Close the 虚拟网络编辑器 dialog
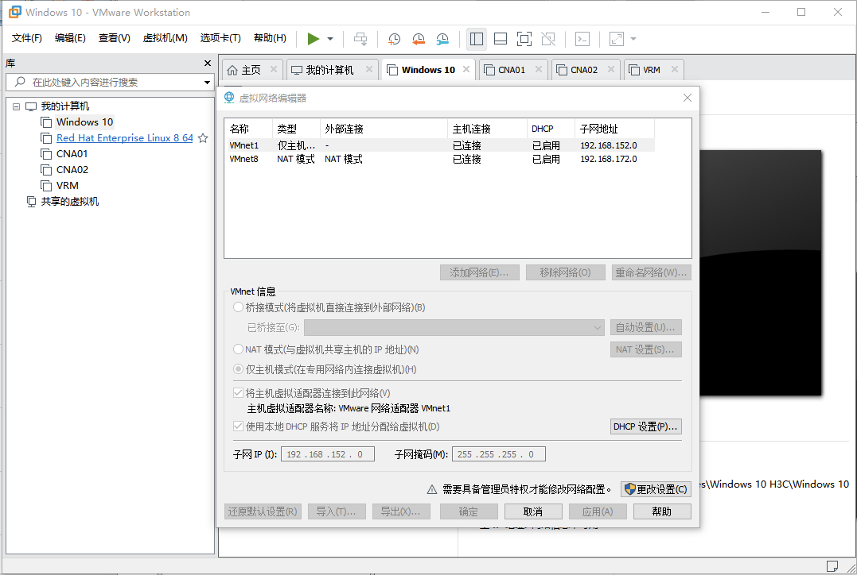This screenshot has height=576, width=858. click(x=687, y=98)
